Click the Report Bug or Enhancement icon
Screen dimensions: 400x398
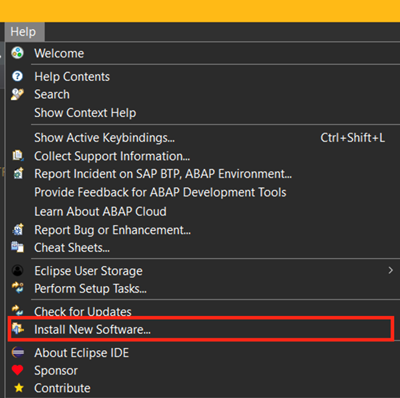[x=18, y=229]
